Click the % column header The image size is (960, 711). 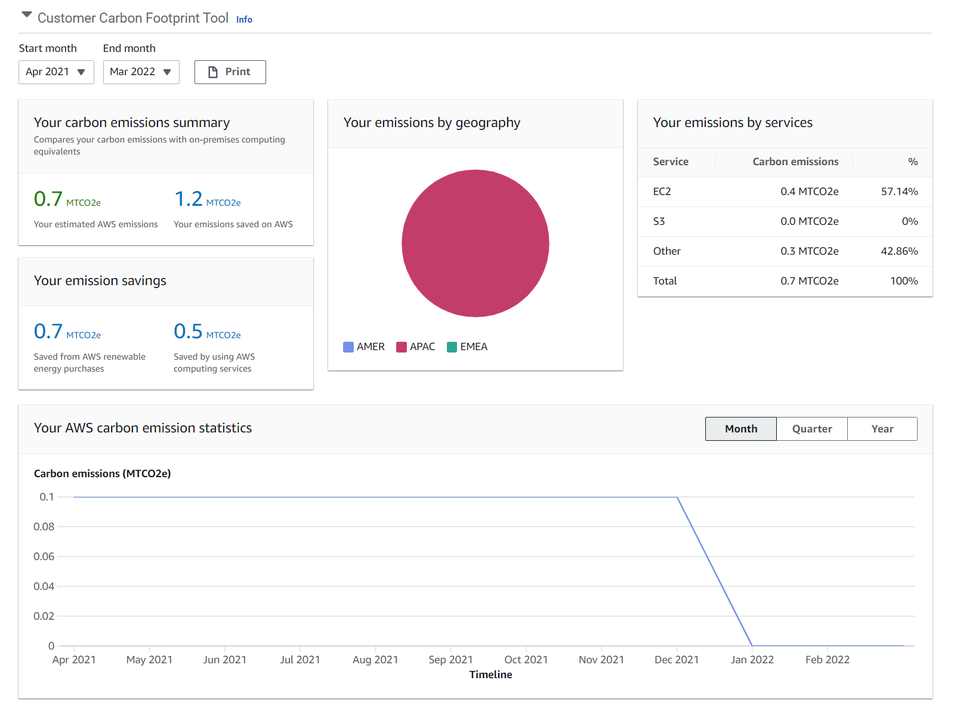pyautogui.click(x=913, y=162)
